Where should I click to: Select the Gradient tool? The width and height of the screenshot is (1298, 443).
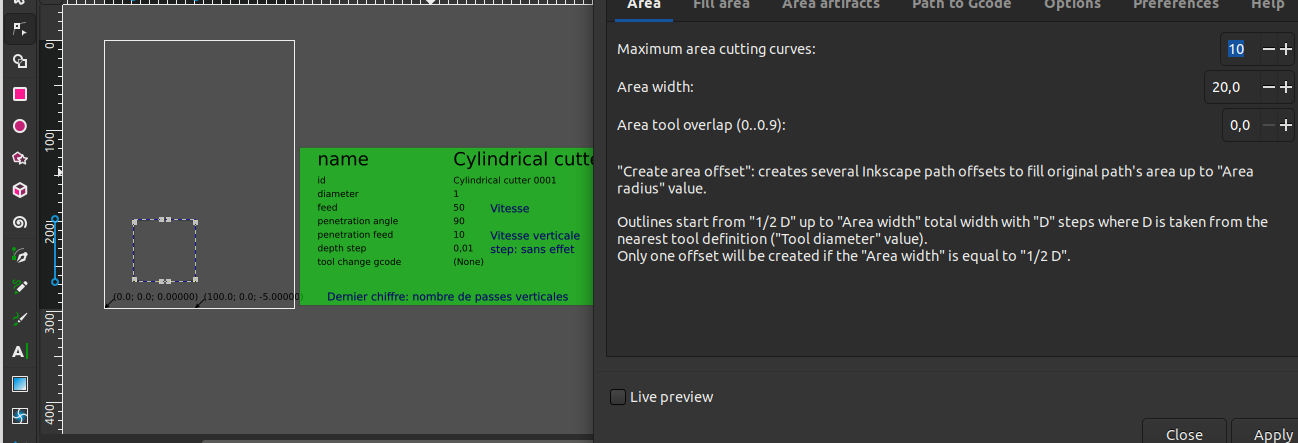click(19, 384)
